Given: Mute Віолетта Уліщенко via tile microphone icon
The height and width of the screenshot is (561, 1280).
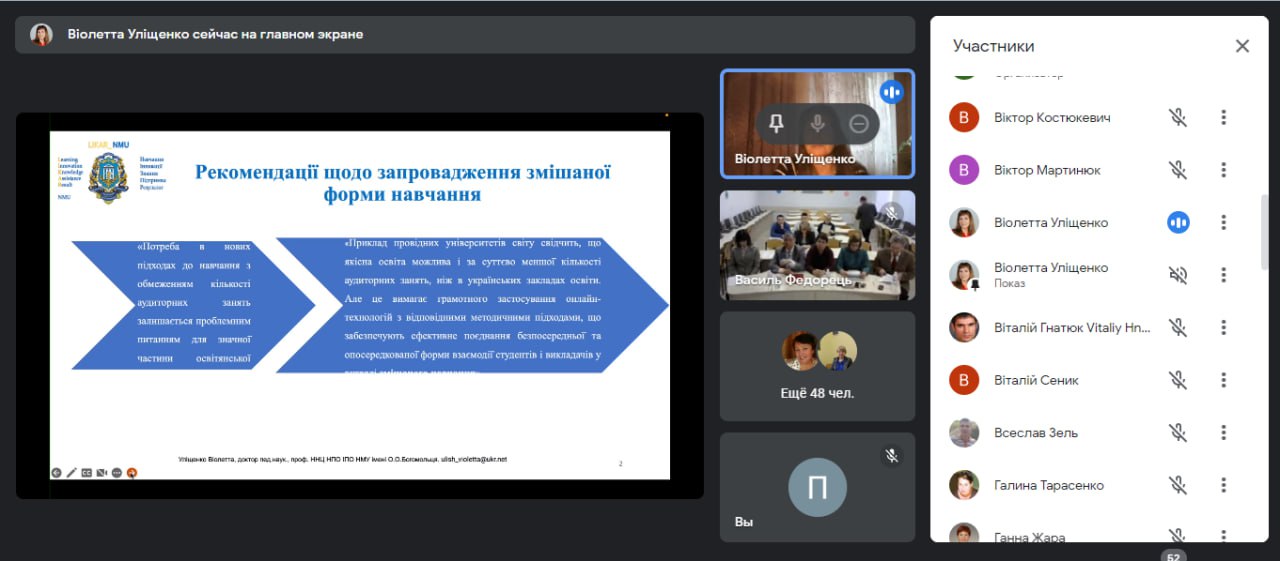Looking at the screenshot, I should coord(818,123).
